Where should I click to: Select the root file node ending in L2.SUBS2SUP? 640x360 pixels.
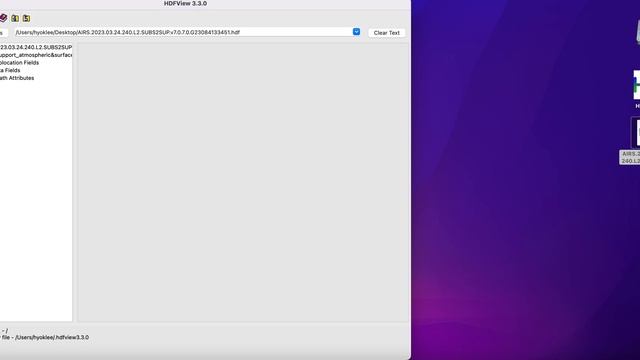[36, 47]
